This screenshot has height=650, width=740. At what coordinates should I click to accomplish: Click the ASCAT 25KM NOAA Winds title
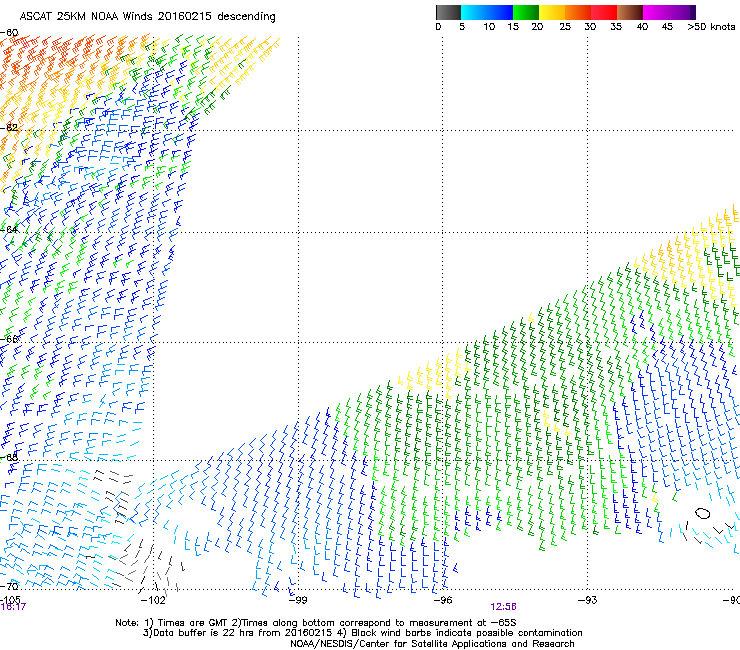[x=147, y=16]
